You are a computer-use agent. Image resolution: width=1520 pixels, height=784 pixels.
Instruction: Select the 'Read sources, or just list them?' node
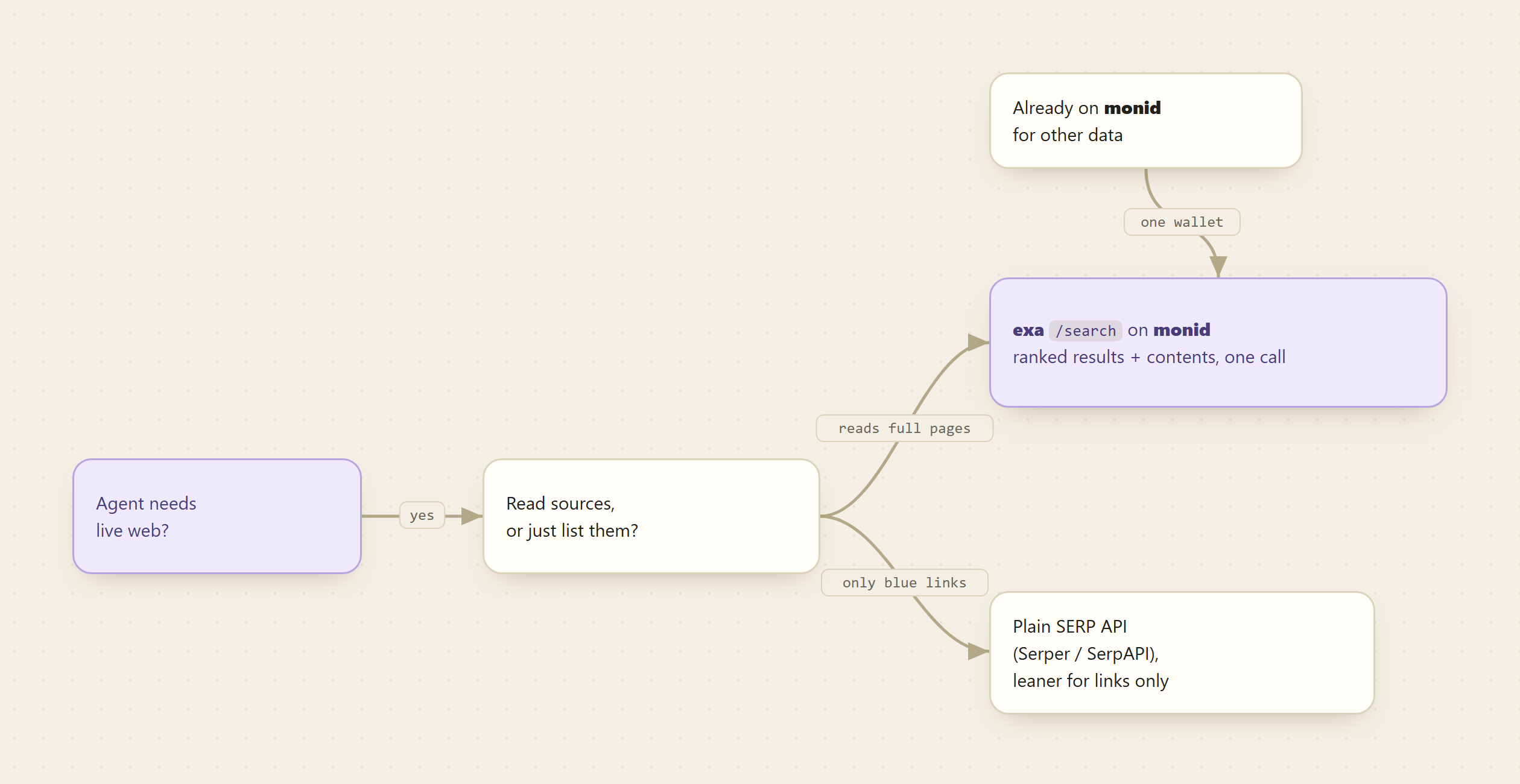coord(651,516)
